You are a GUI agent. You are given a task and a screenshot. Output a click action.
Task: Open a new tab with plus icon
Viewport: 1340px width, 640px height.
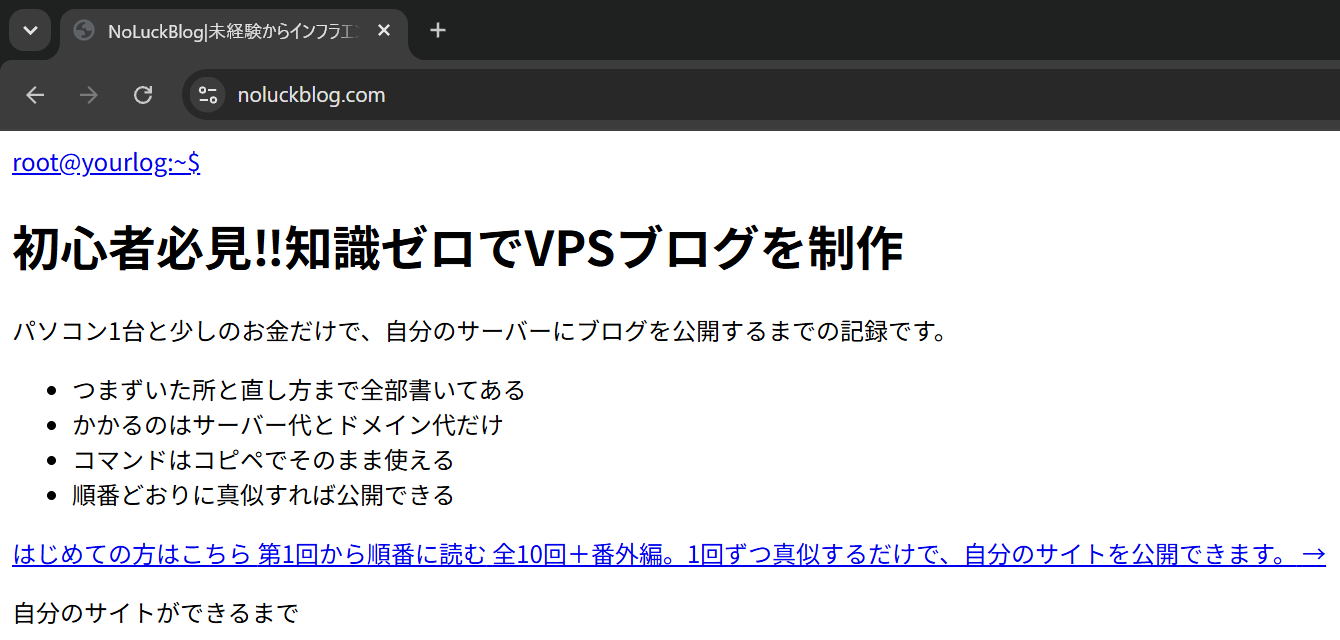point(437,30)
